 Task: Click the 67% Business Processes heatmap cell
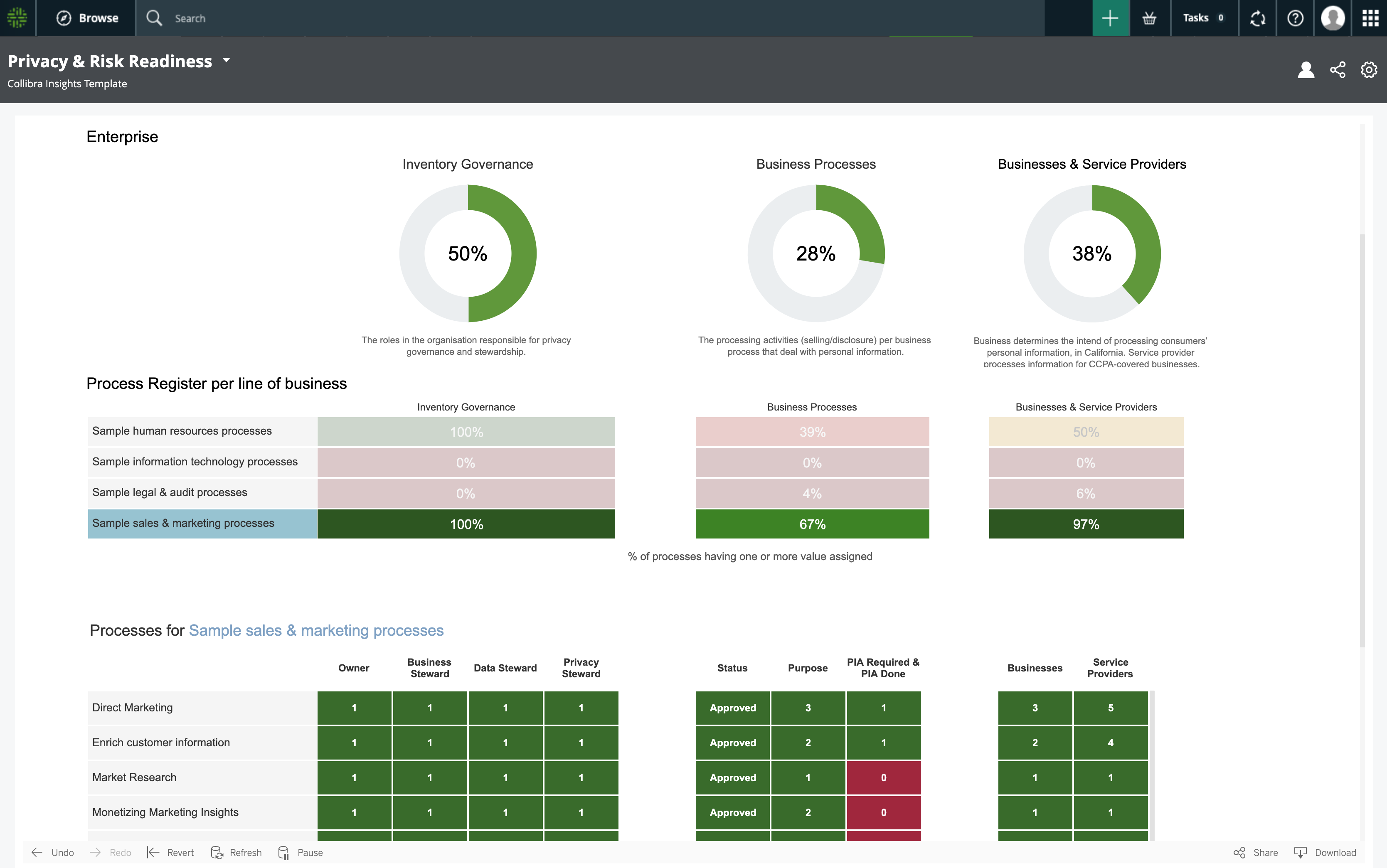point(812,524)
